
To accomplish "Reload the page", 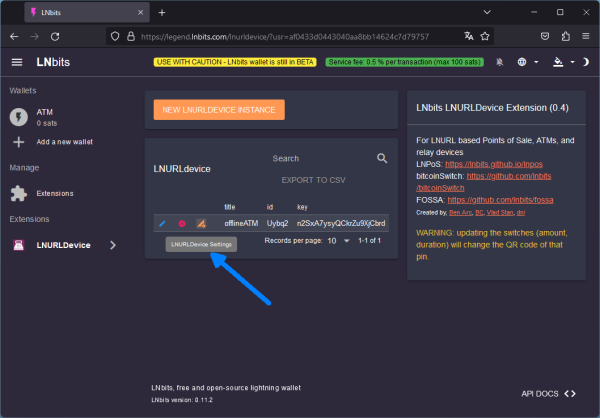I will point(55,36).
